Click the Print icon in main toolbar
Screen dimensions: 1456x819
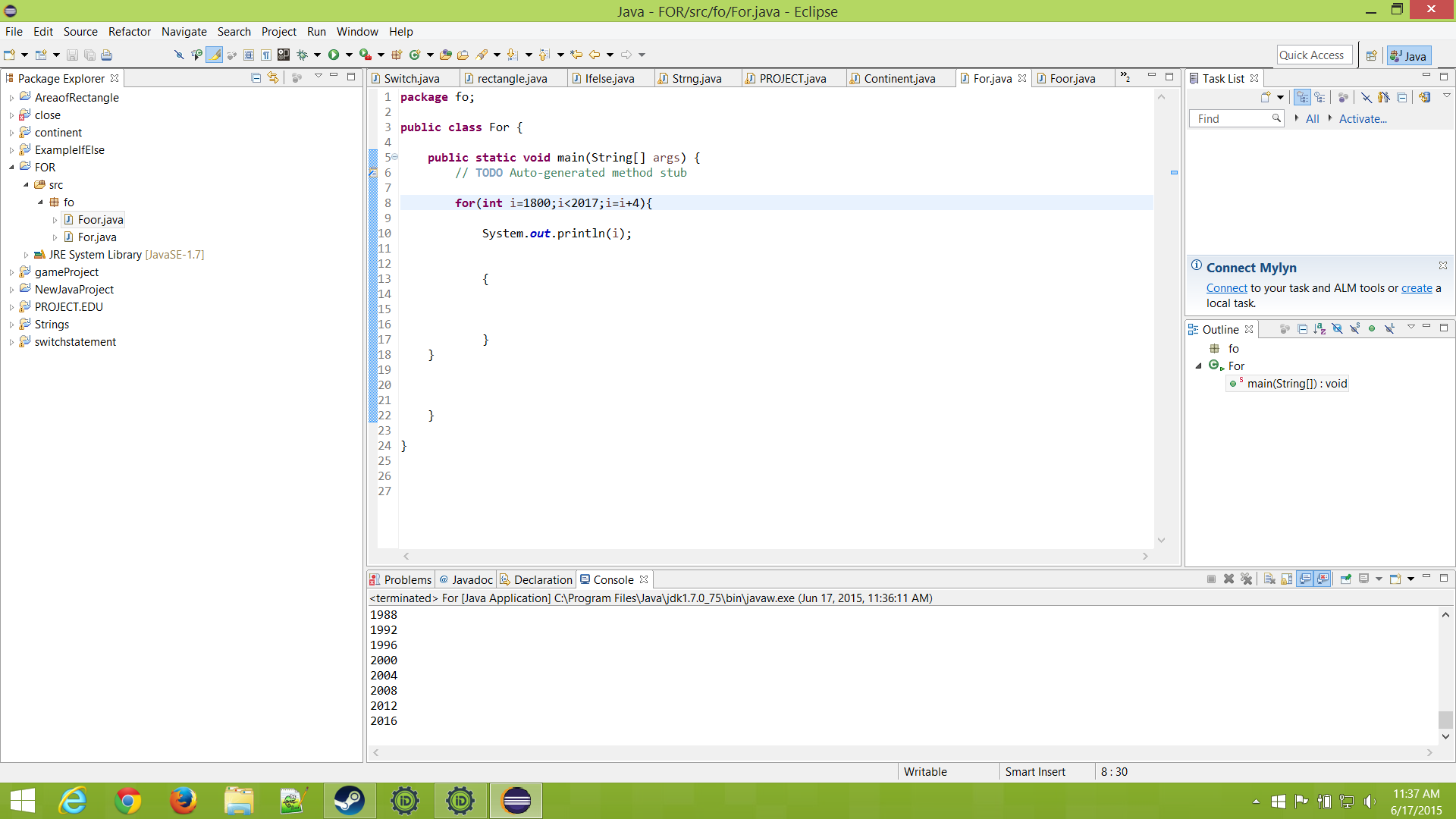coord(107,55)
